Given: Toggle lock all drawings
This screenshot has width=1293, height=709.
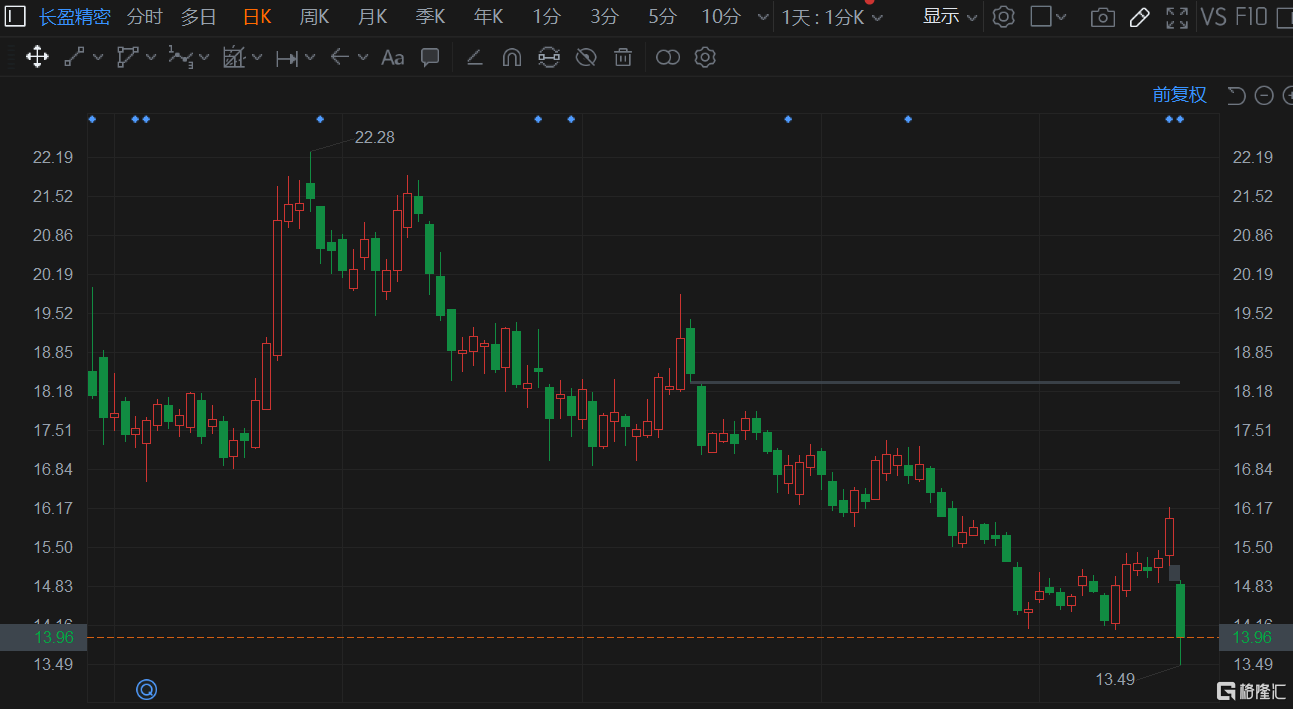Looking at the screenshot, I should [548, 57].
